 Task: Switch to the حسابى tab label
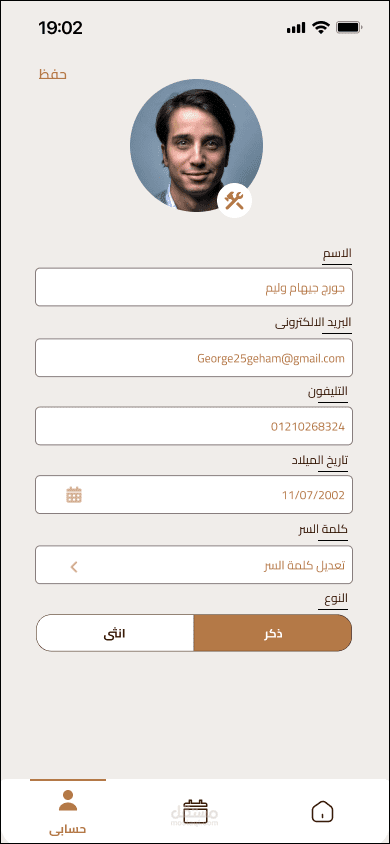(x=68, y=829)
